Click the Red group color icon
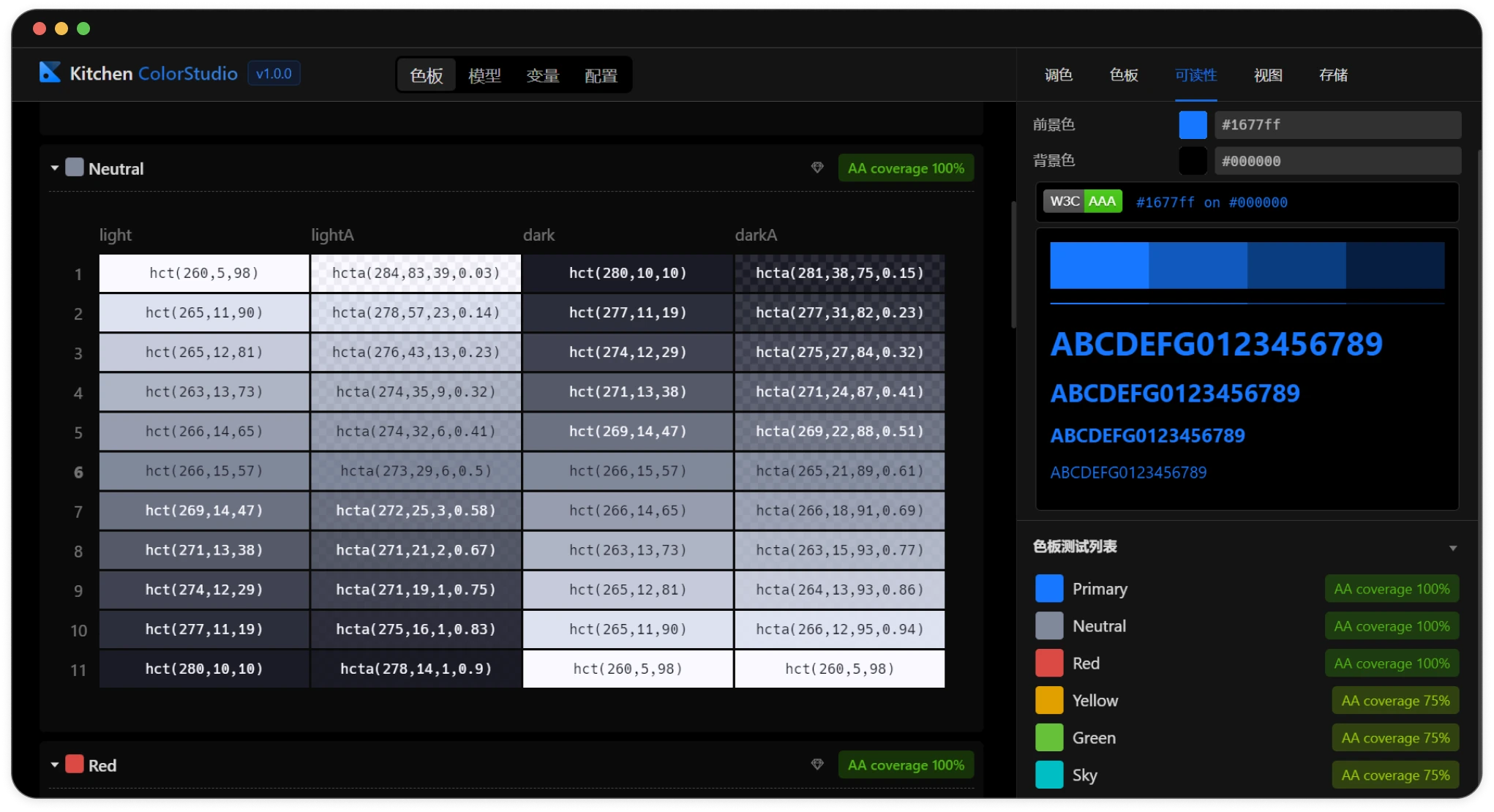1494x812 pixels. tap(75, 764)
